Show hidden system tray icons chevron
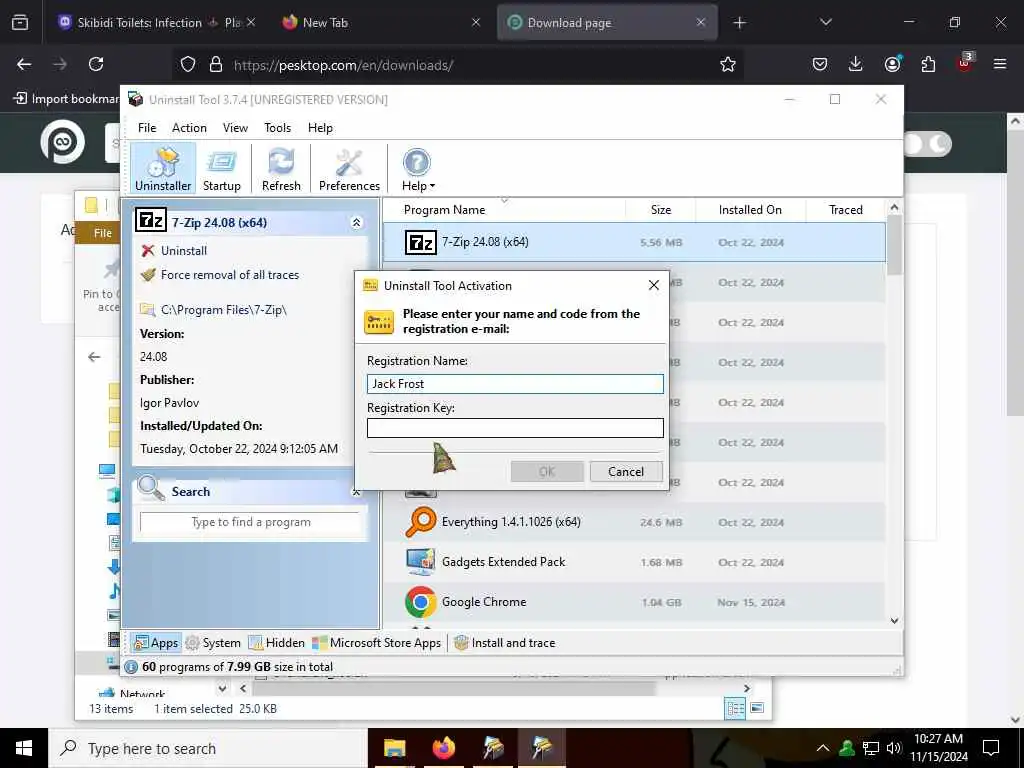This screenshot has width=1024, height=768. pos(823,748)
